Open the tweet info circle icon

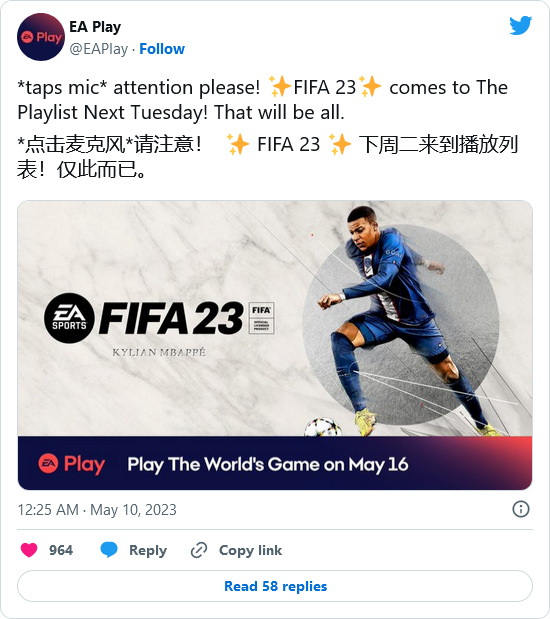pos(521,509)
